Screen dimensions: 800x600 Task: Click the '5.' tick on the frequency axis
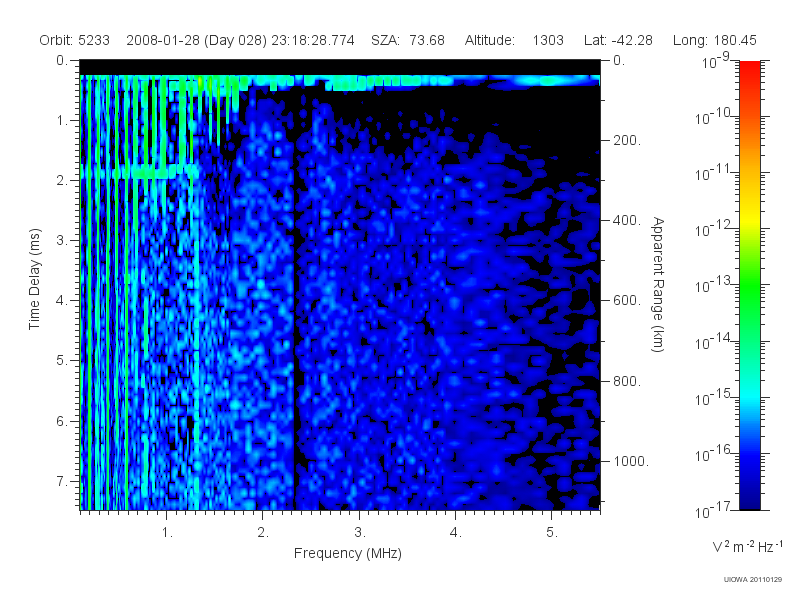pos(552,533)
